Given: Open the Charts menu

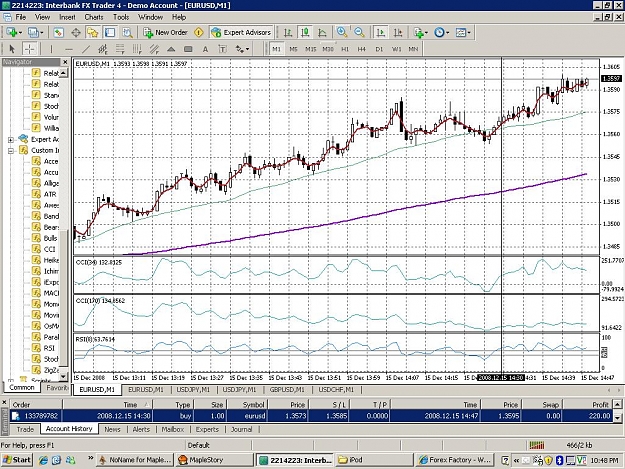Looking at the screenshot, I should point(94,17).
